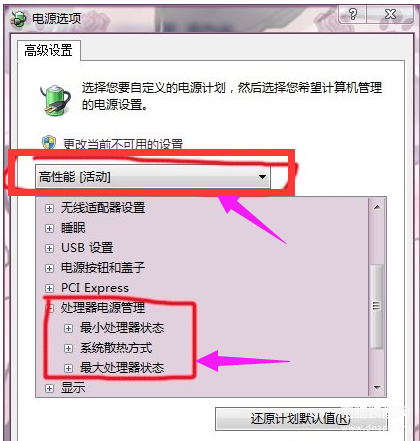Click the scrollbar down arrow

[x=377, y=387]
